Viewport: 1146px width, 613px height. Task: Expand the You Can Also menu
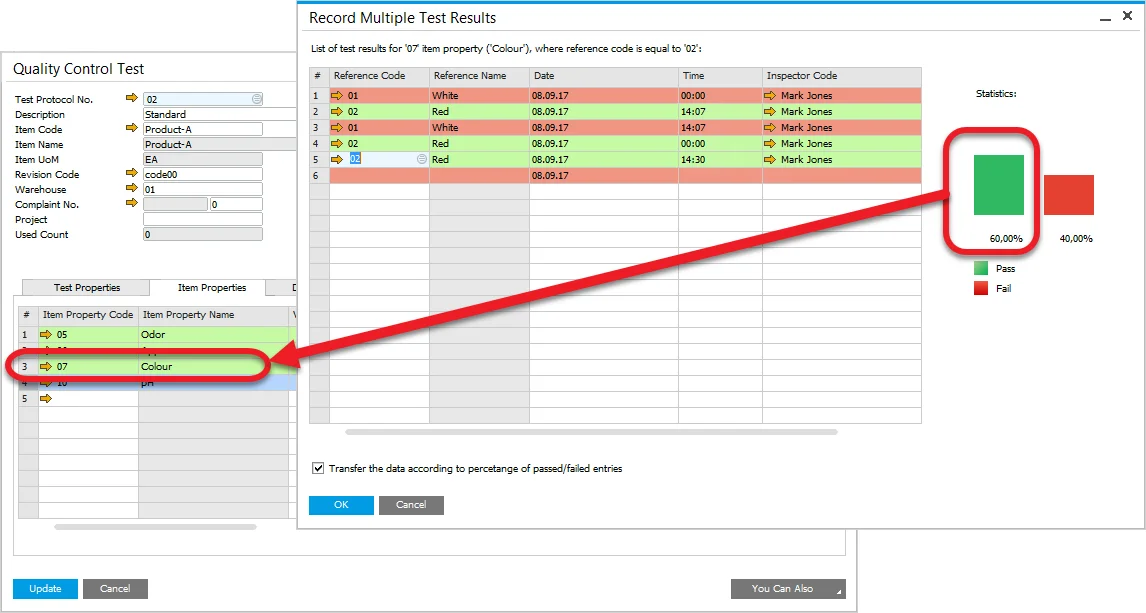788,589
